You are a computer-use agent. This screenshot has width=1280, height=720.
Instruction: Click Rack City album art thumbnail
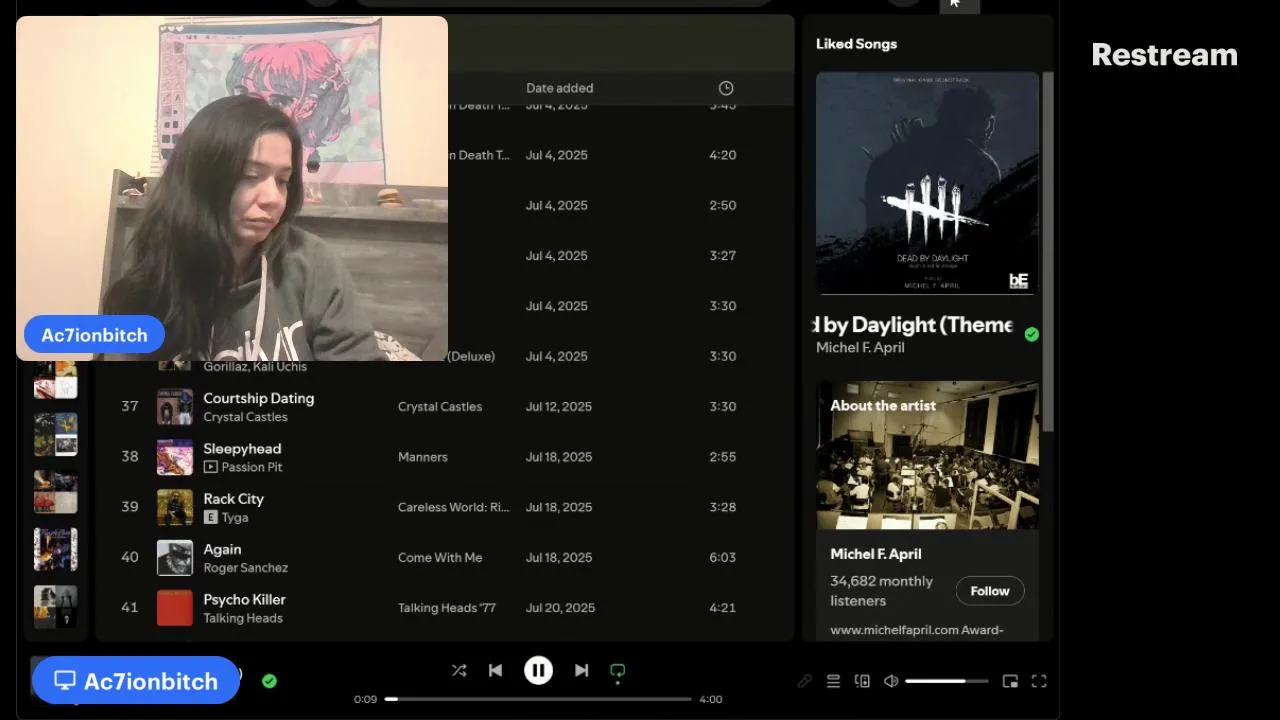pos(175,507)
